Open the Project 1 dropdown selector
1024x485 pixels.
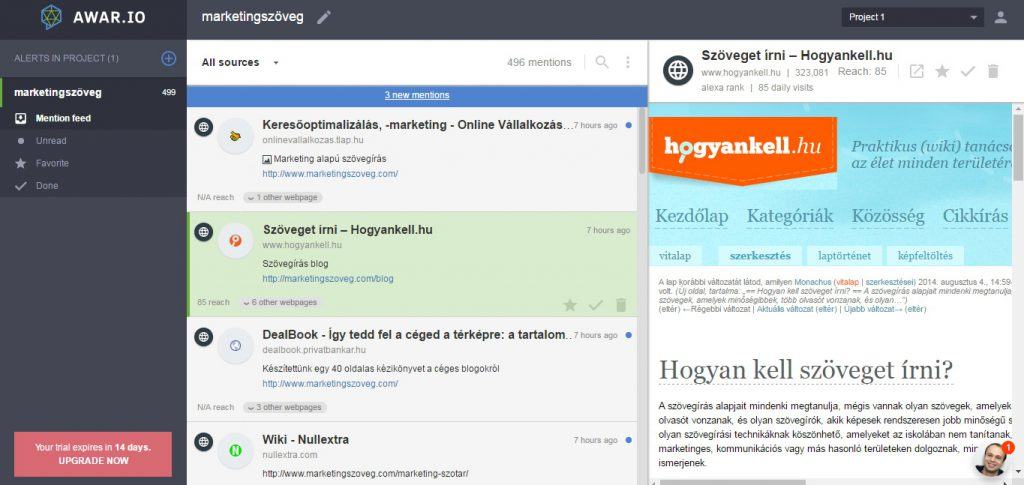click(912, 18)
